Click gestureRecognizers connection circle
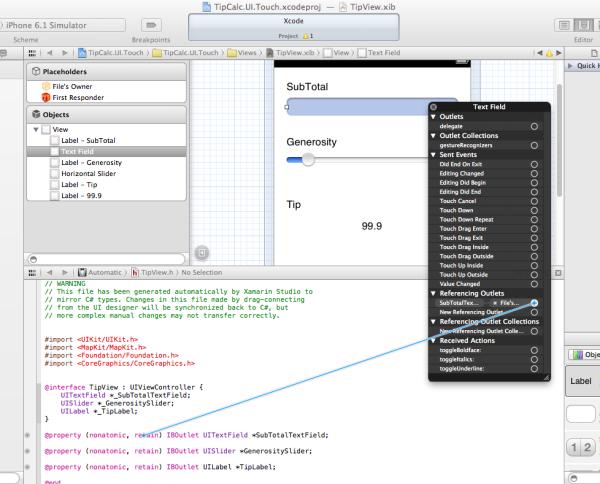This screenshot has width=600, height=484. click(x=534, y=145)
